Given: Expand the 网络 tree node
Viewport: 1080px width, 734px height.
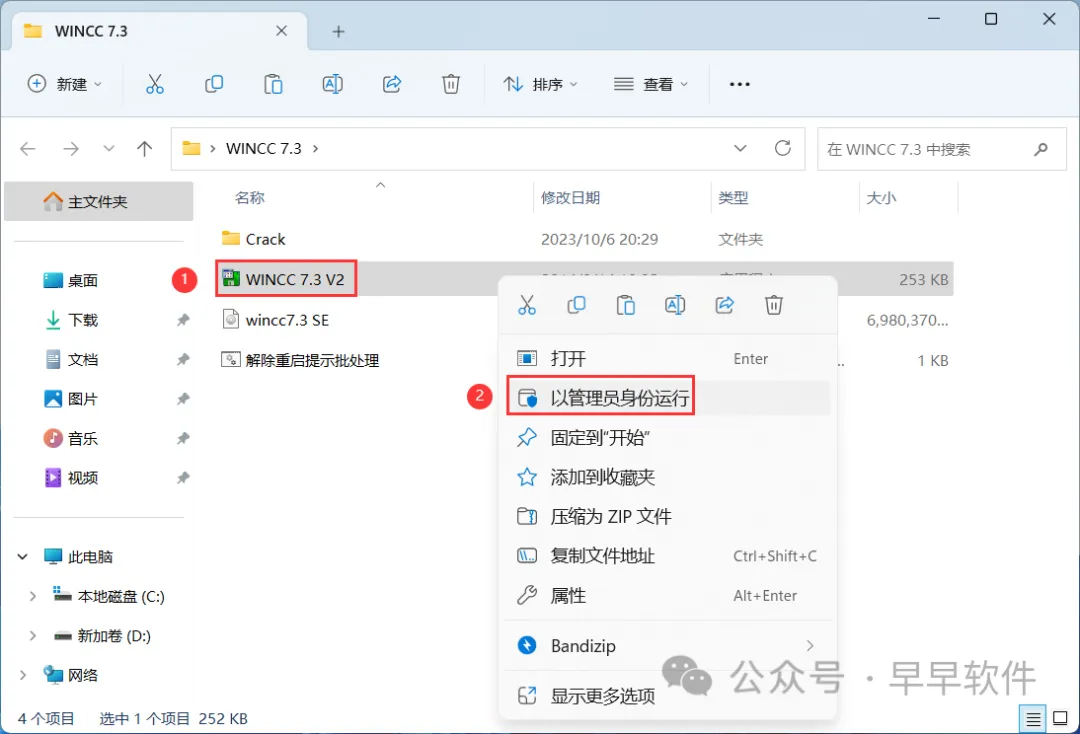Looking at the screenshot, I should point(23,675).
